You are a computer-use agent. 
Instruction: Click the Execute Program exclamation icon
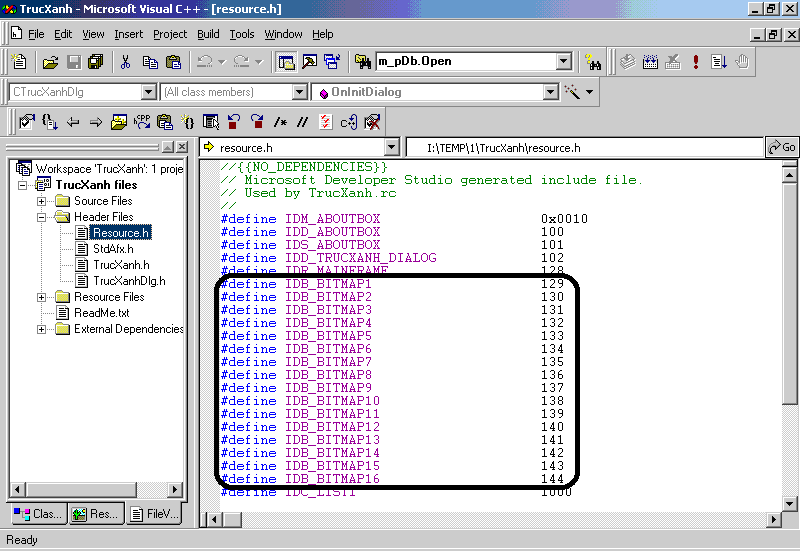click(696, 62)
